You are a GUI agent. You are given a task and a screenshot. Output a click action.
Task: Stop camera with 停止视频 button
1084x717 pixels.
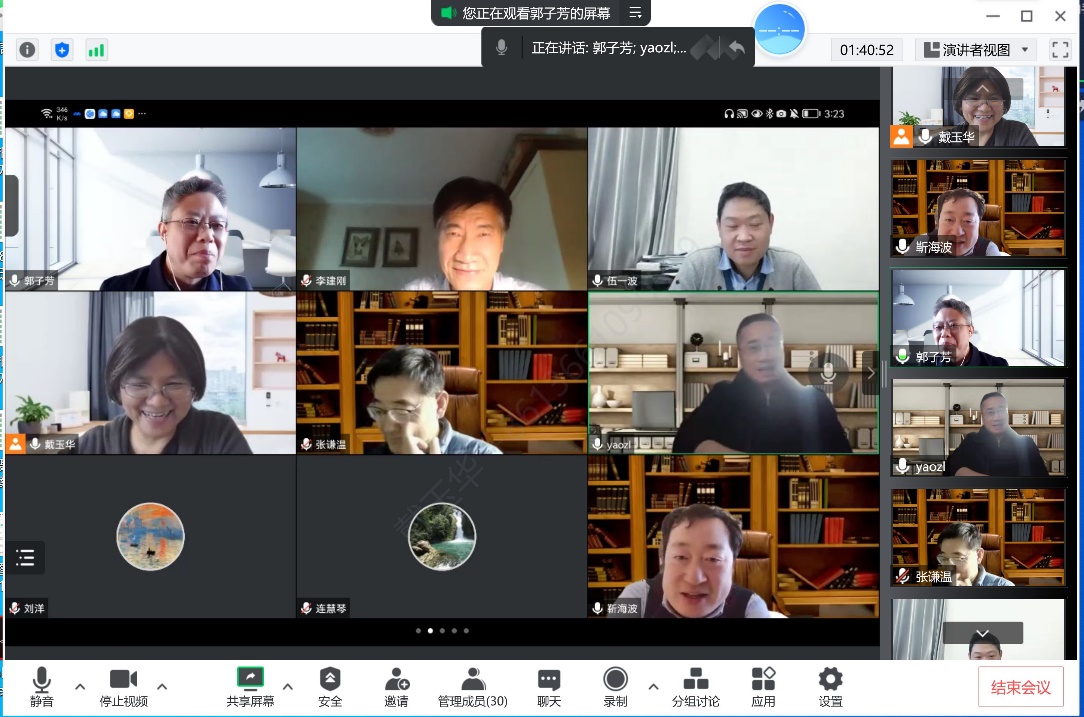(124, 687)
